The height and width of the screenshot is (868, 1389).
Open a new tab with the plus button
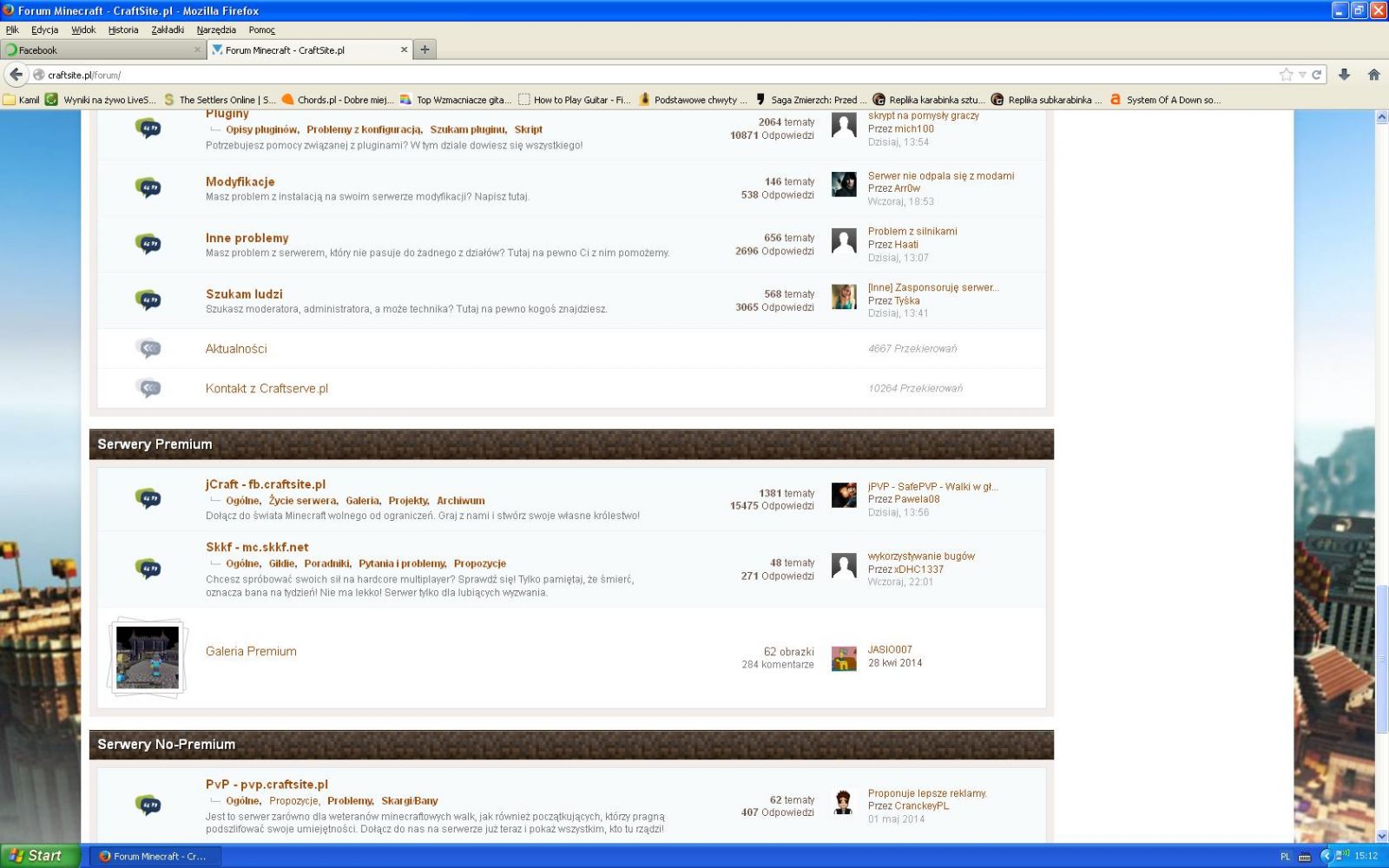(x=425, y=49)
